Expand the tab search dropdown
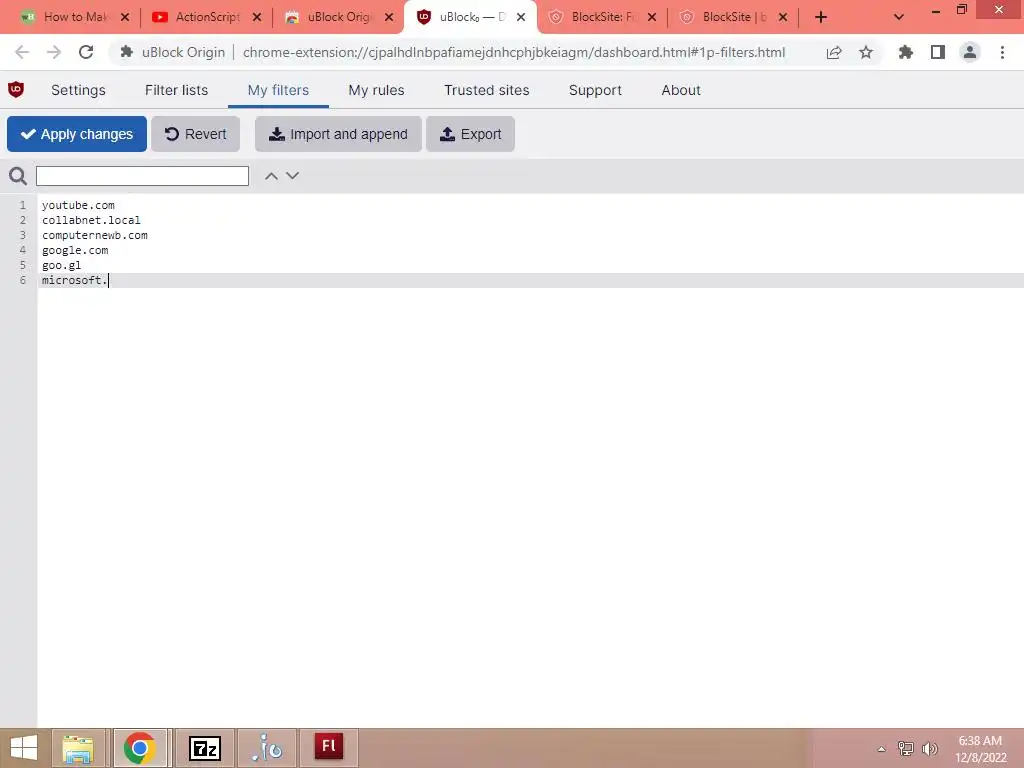 pyautogui.click(x=899, y=18)
